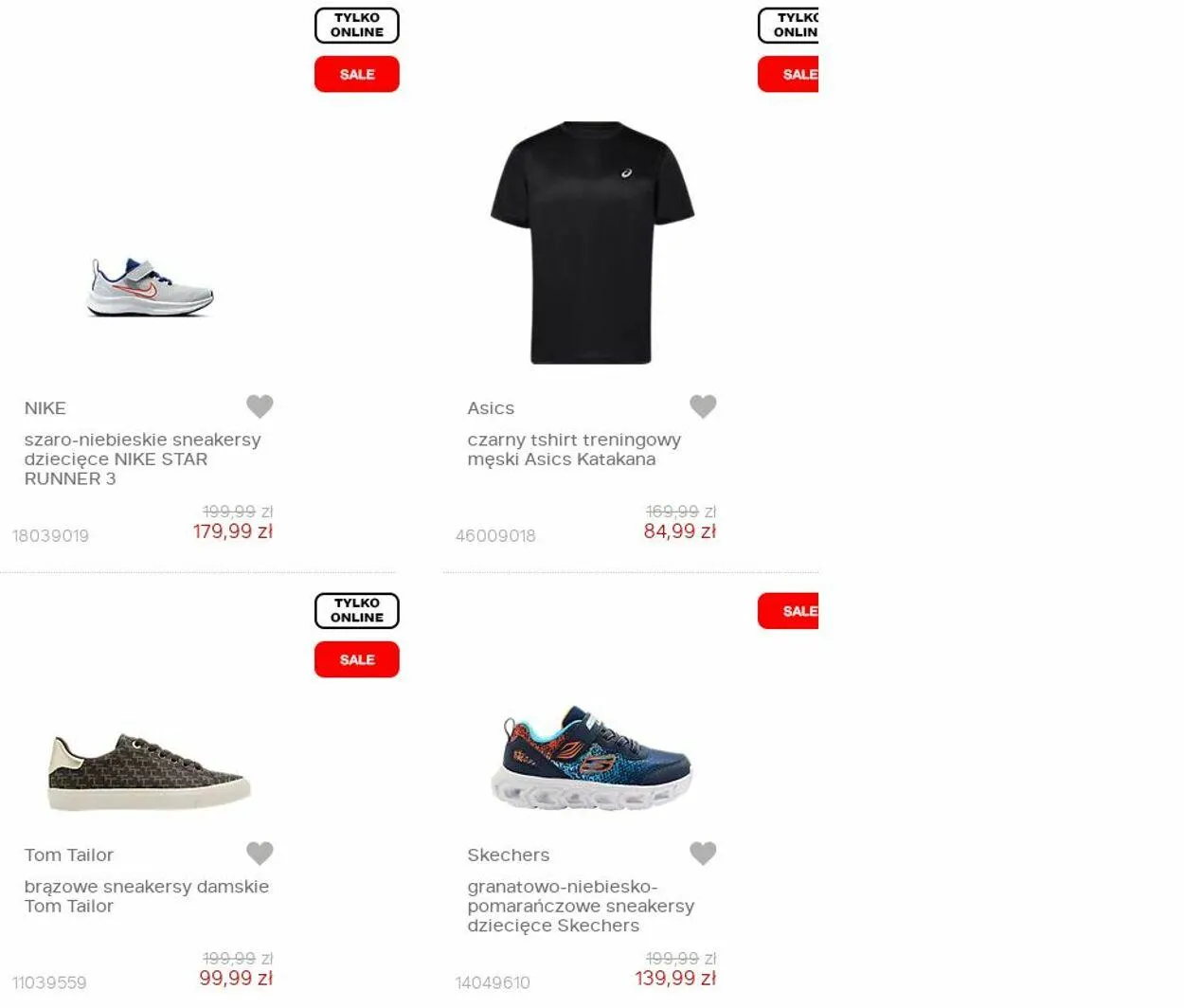View the Skechers navy-orange sneaker photo
The height and width of the screenshot is (1008, 1184).
tap(592, 757)
